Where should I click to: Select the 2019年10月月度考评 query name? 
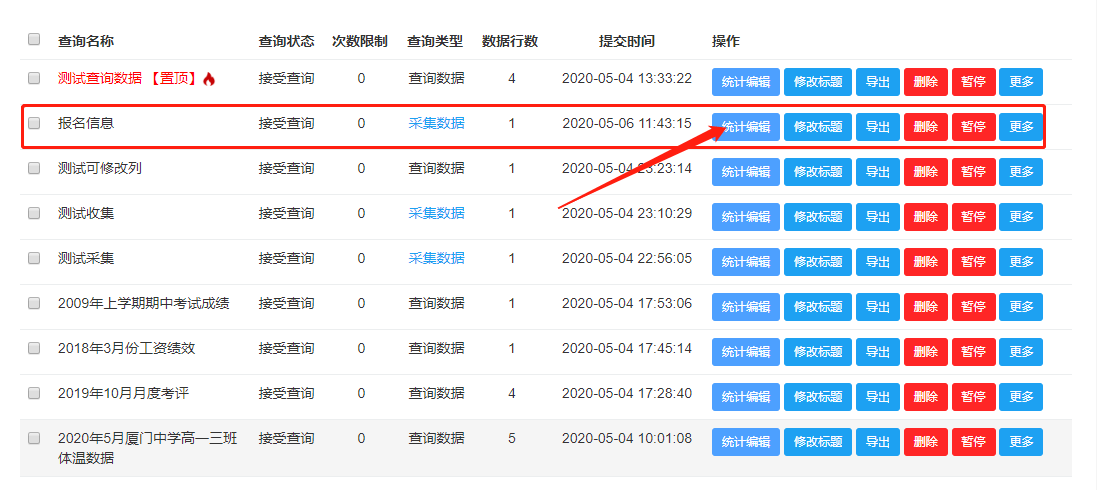click(x=124, y=393)
